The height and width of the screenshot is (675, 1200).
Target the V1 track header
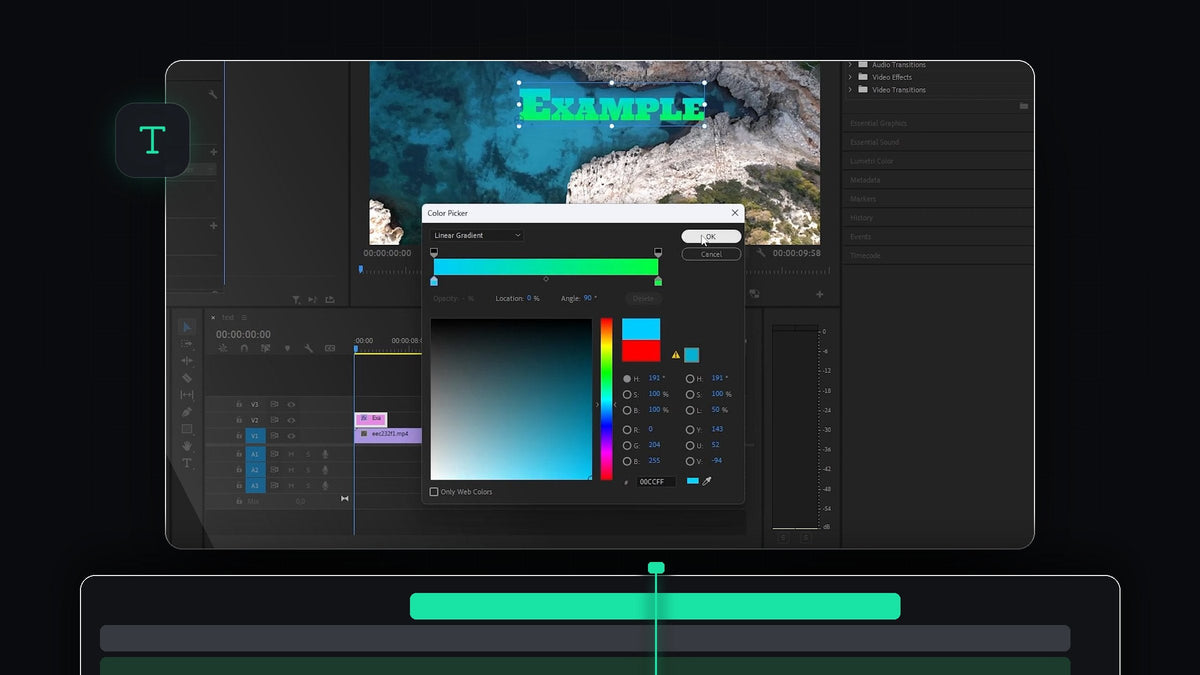[x=255, y=436]
